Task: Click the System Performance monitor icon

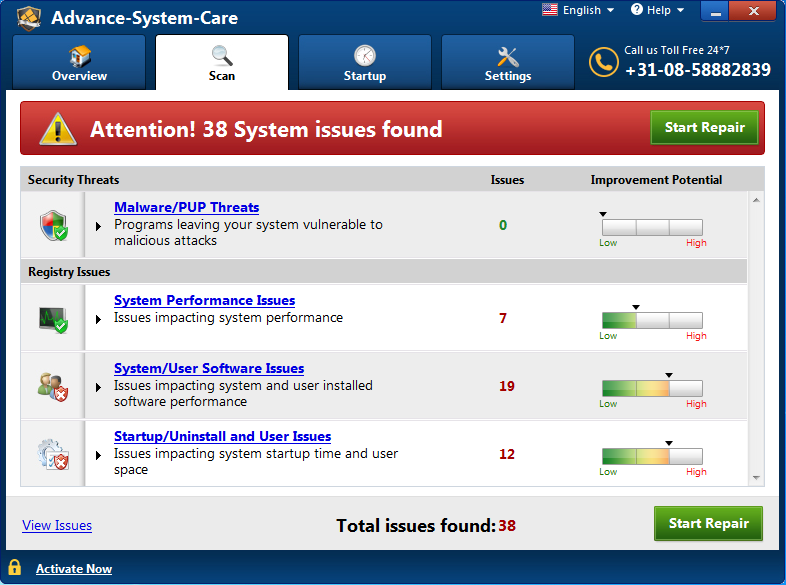Action: click(x=54, y=319)
